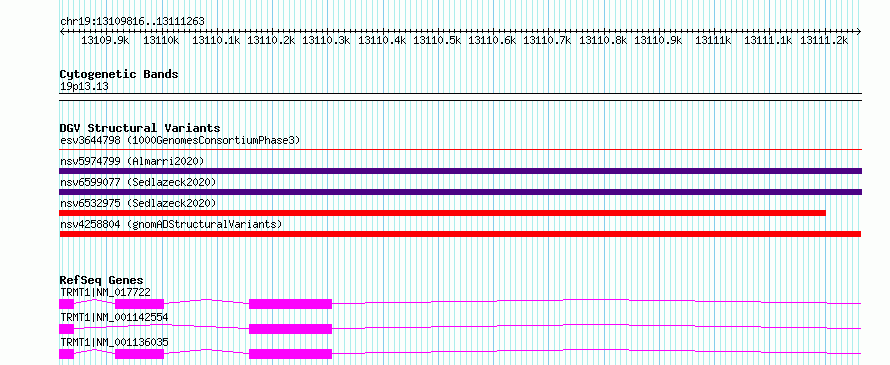Viewport: 890px width, 365px height.
Task: Click the thin red esv3644798 variant line
Action: 460,150
